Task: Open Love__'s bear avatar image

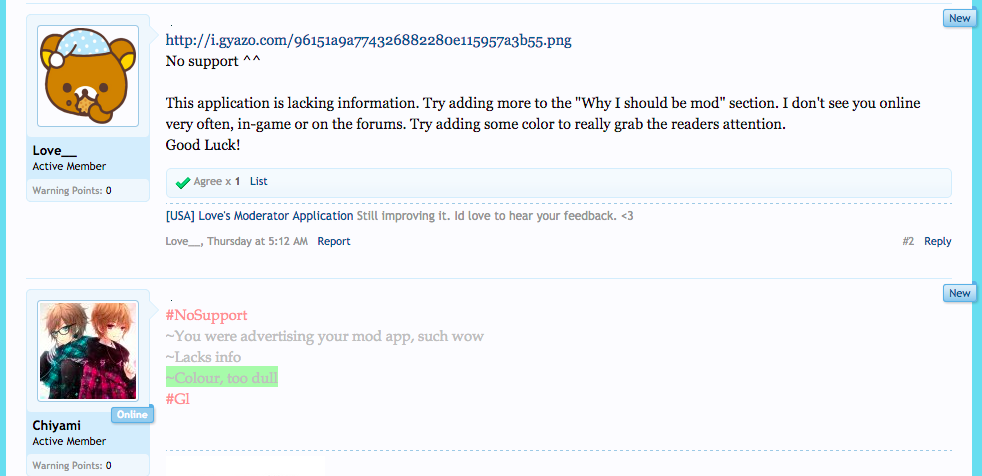Action: click(x=88, y=76)
